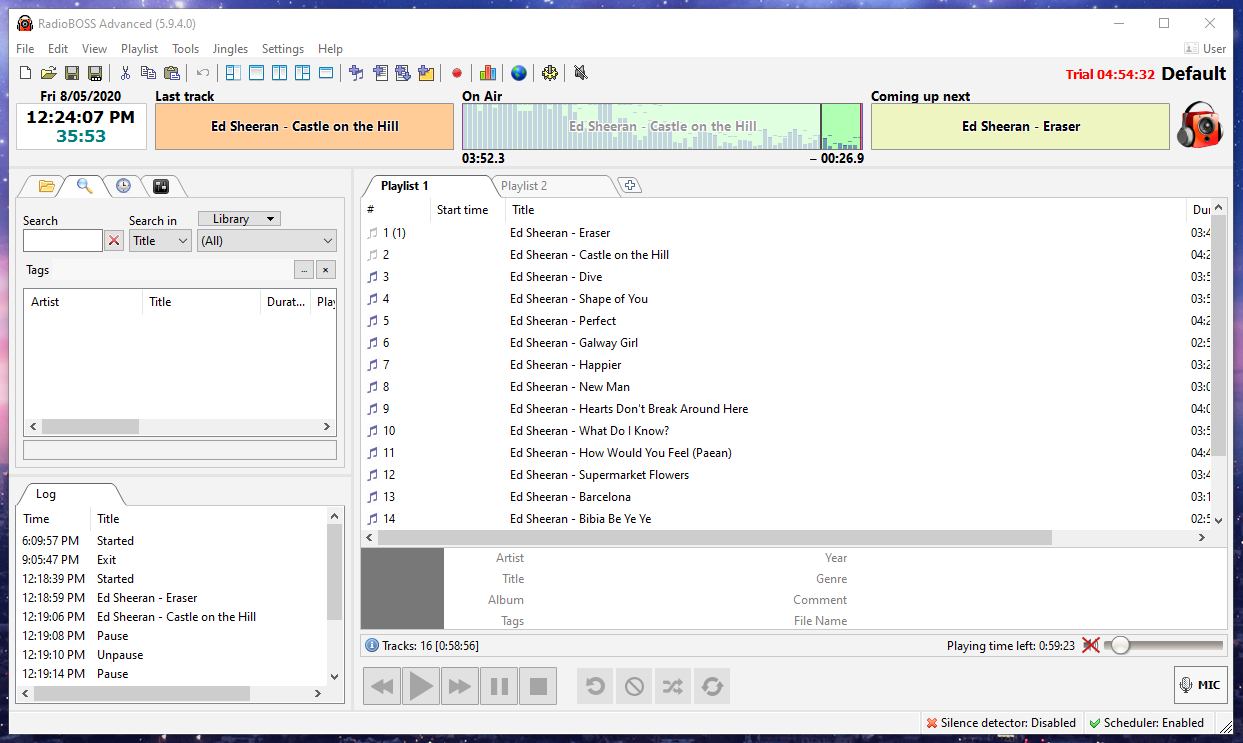Add a folder with the plus folder icon

427,73
